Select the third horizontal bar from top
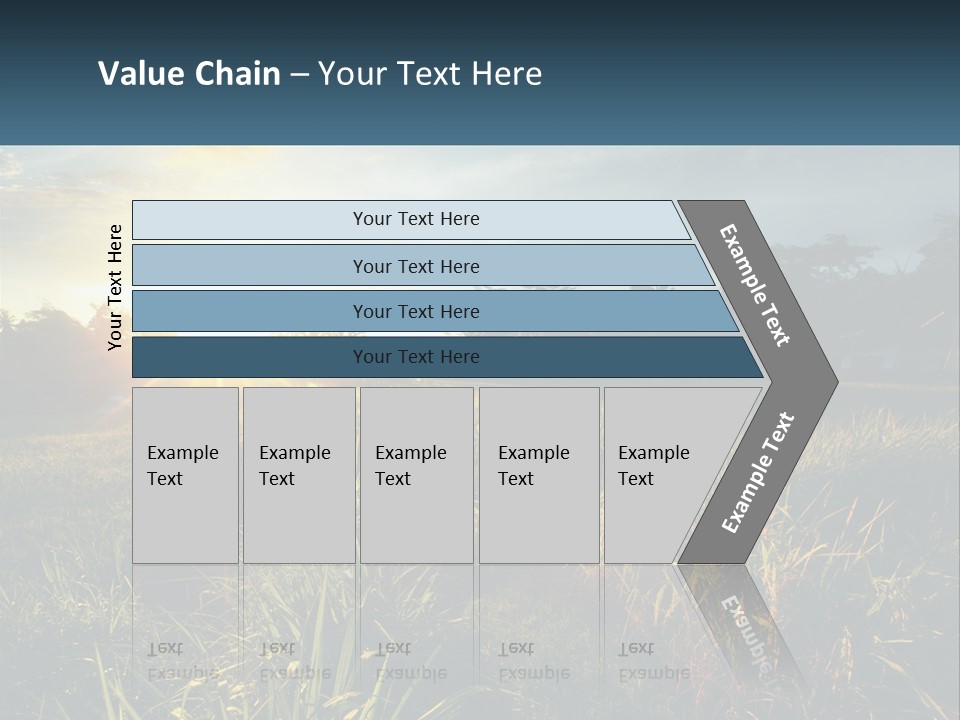The image size is (960, 720). pos(415,311)
